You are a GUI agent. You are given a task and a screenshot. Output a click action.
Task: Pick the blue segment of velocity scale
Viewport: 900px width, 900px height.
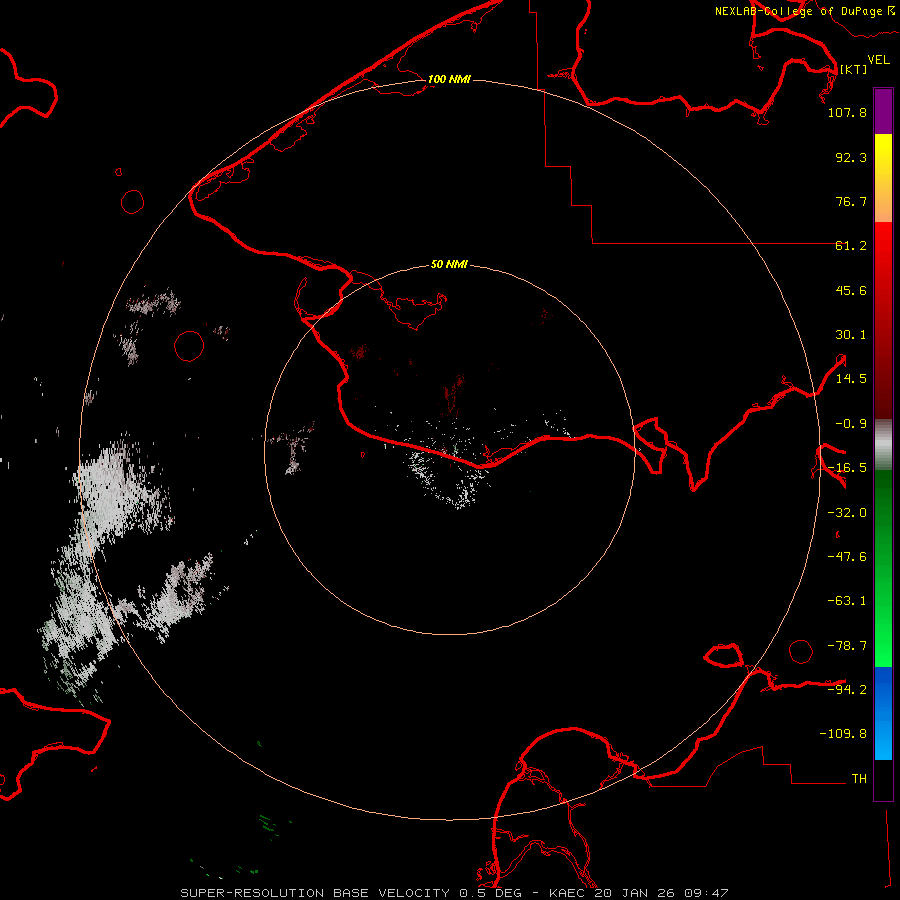(883, 713)
